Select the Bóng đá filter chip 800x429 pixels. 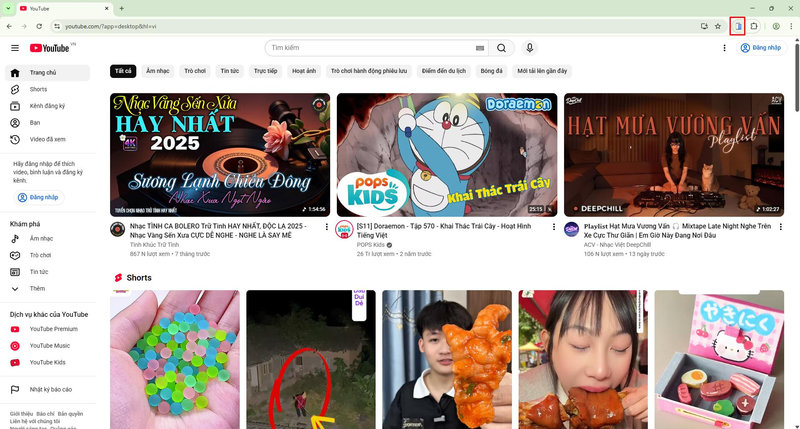491,71
